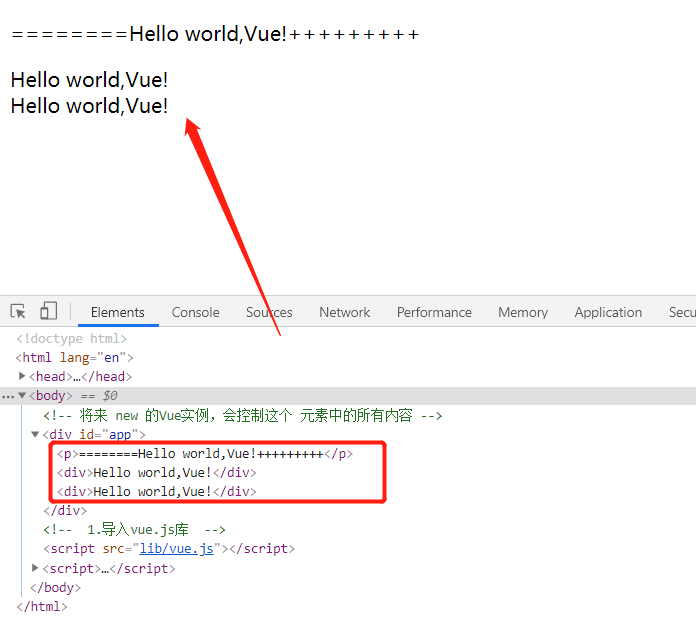This screenshot has height=633, width=696.
Task: Collapse the body element node
Action: pos(22,395)
